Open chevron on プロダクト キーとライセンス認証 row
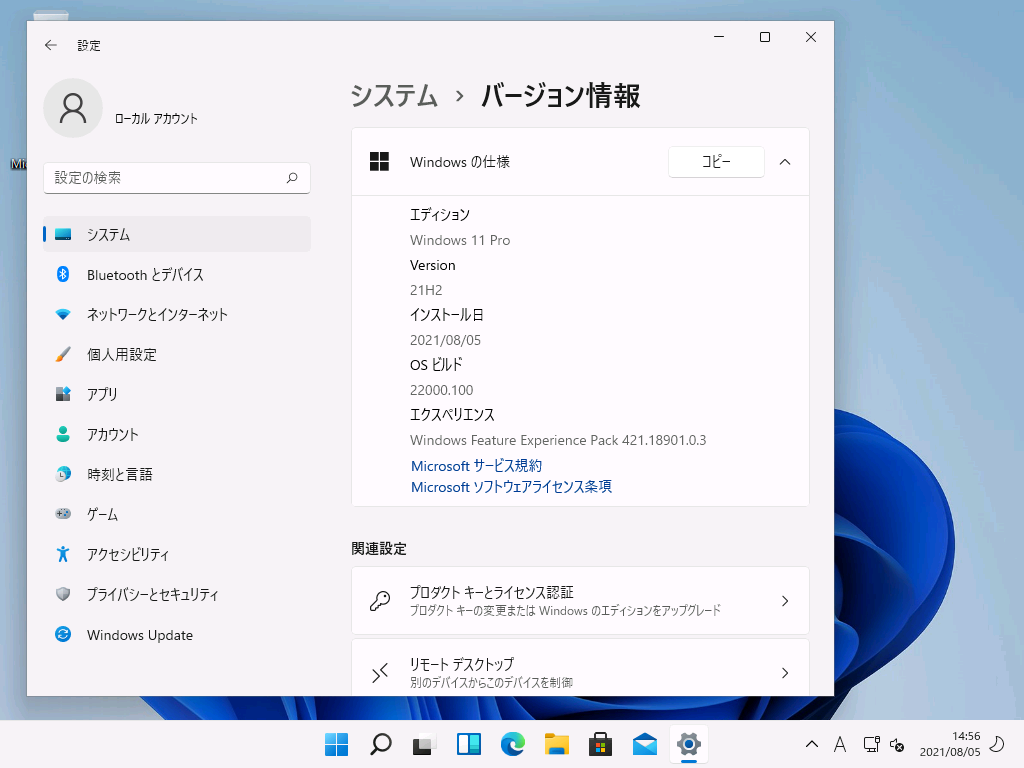 (x=785, y=601)
